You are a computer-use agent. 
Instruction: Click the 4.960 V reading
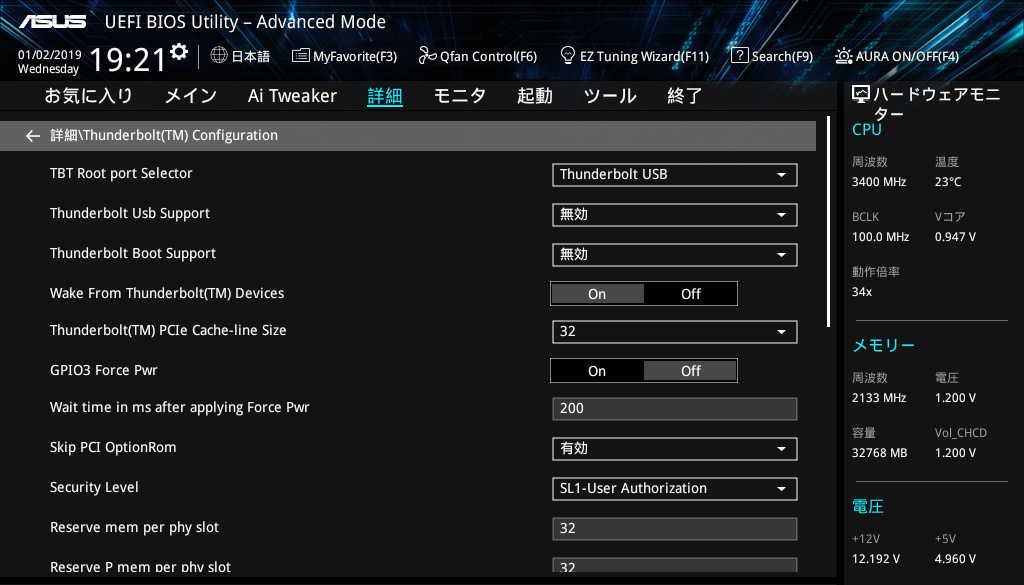click(x=955, y=559)
